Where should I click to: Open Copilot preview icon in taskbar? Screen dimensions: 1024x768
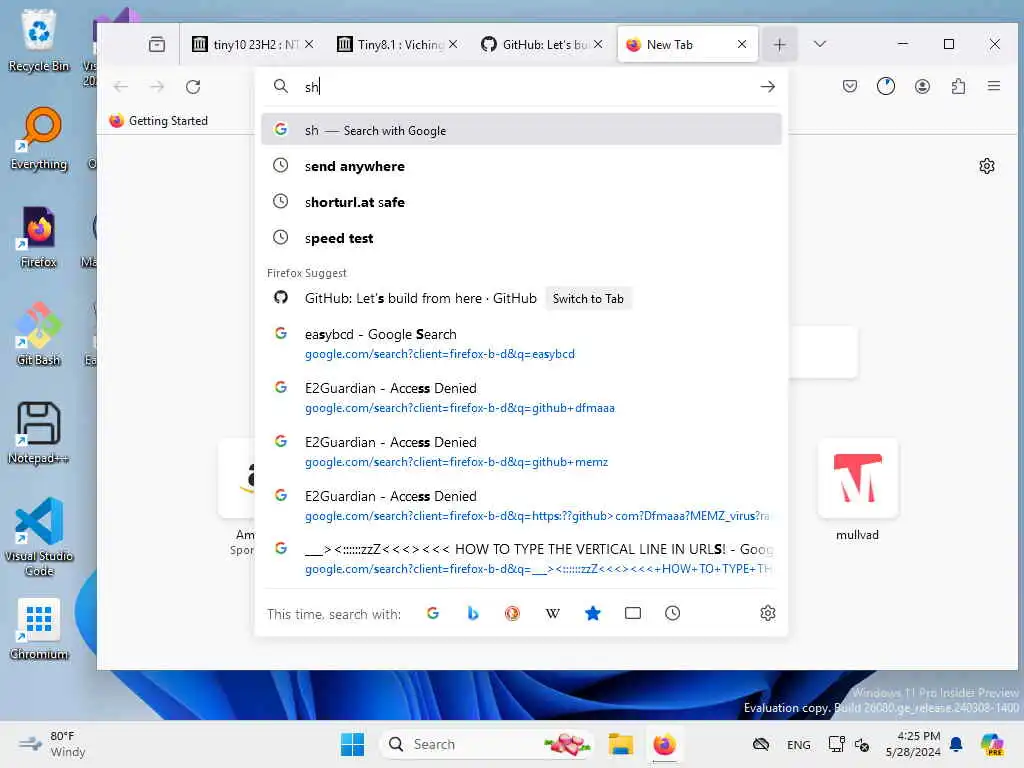(x=992, y=744)
